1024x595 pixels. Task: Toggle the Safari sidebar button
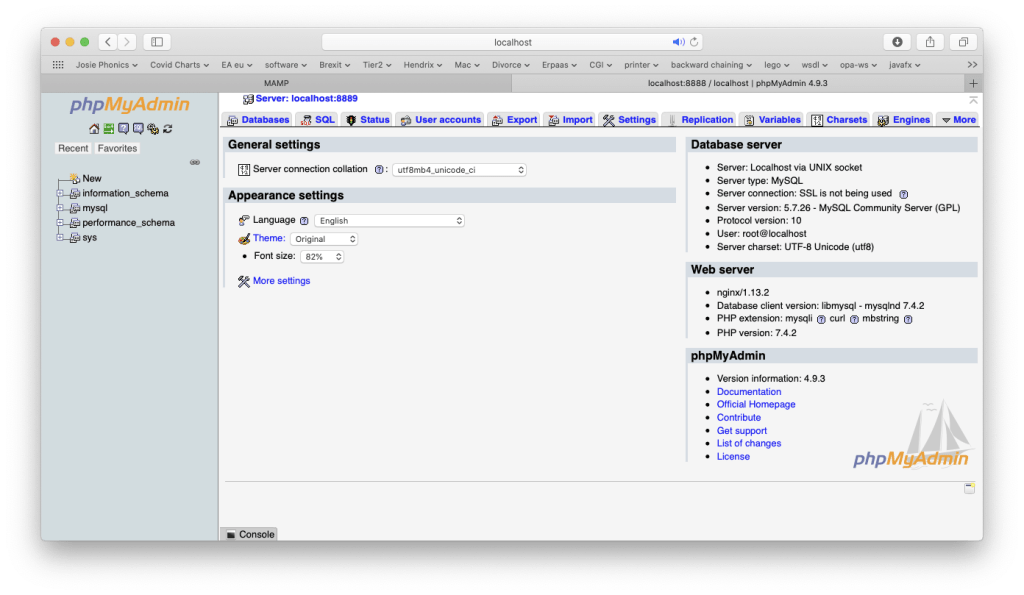tap(157, 42)
